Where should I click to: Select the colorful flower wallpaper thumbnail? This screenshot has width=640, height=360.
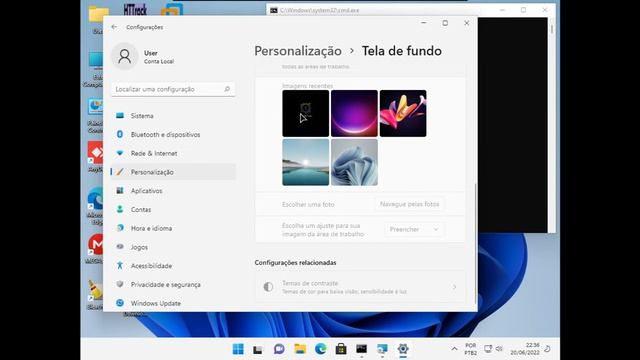click(x=403, y=113)
